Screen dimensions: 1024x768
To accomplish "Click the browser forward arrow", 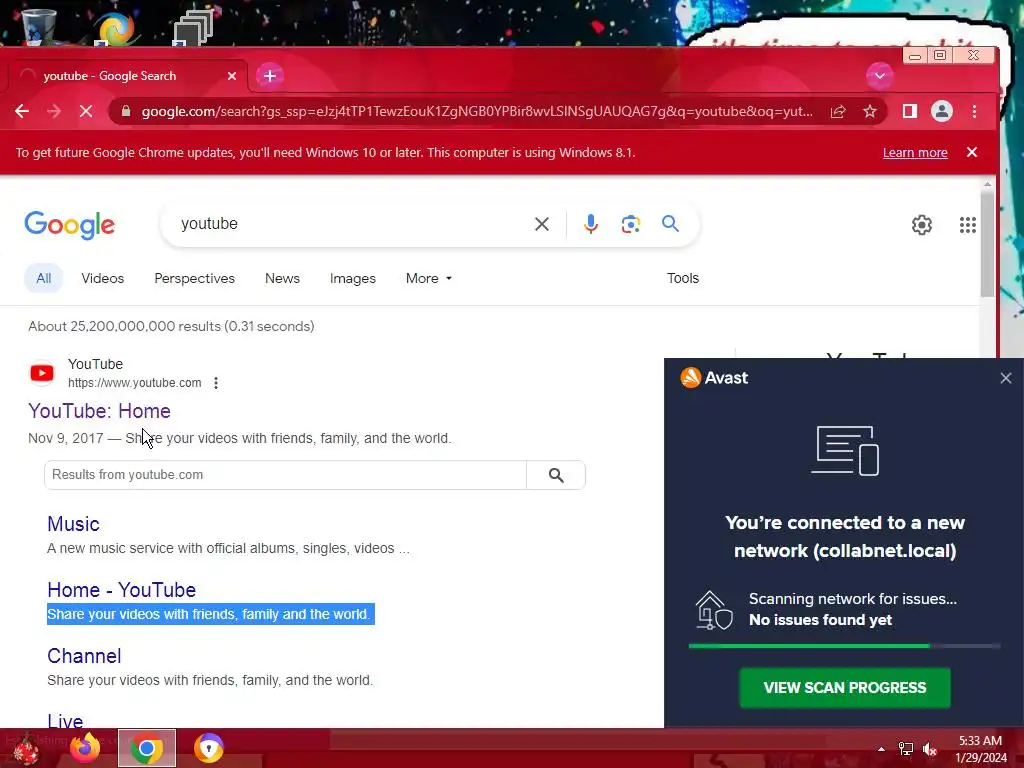I will click(x=54, y=111).
